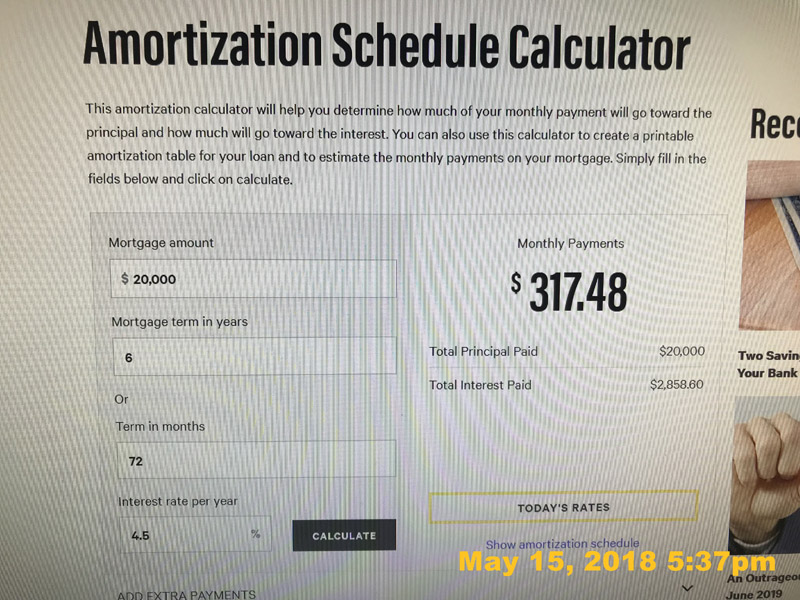Click the chevron arrow below Show amortization schedule
This screenshot has width=800, height=600.
(x=687, y=588)
